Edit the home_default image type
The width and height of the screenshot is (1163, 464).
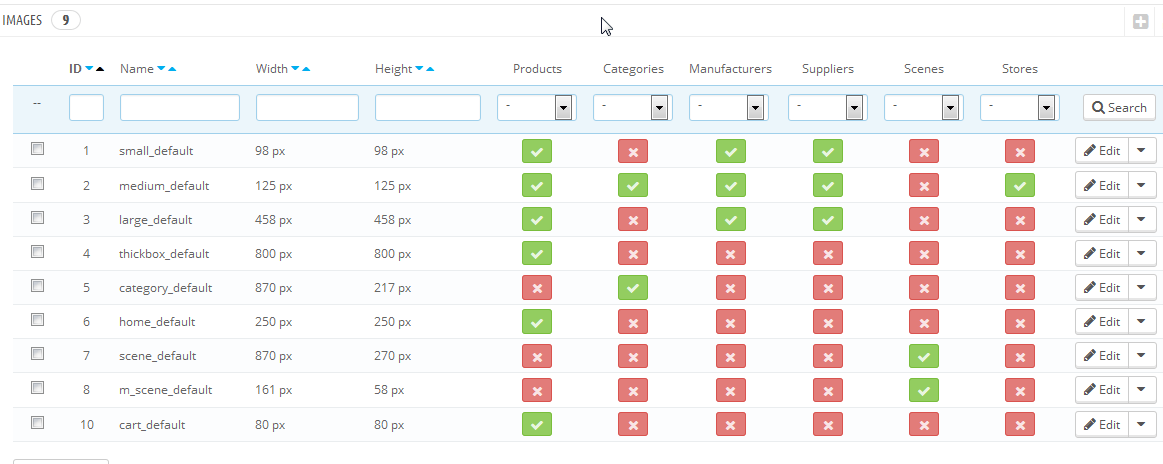tap(1101, 321)
